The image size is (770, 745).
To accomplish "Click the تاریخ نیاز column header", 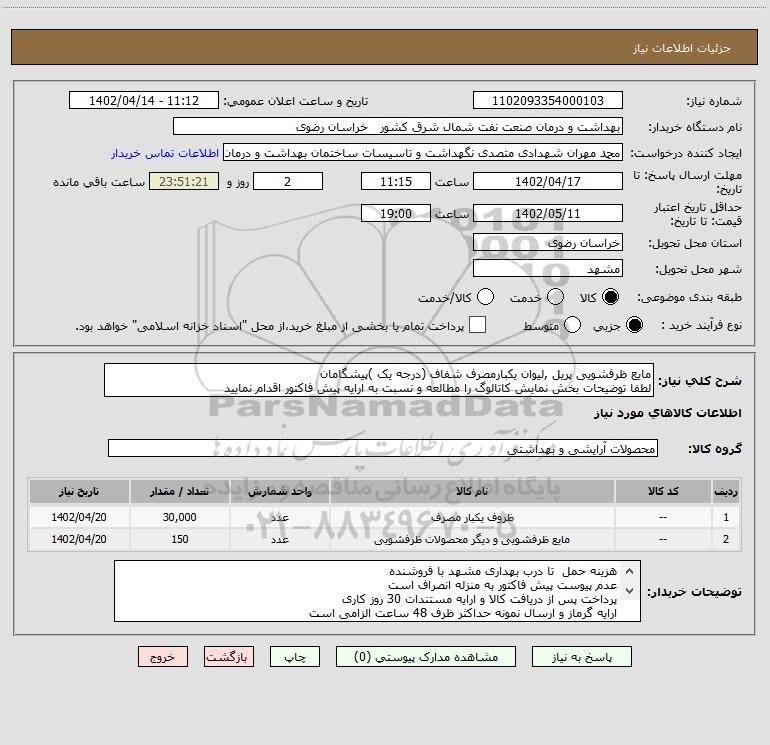I will (79, 492).
